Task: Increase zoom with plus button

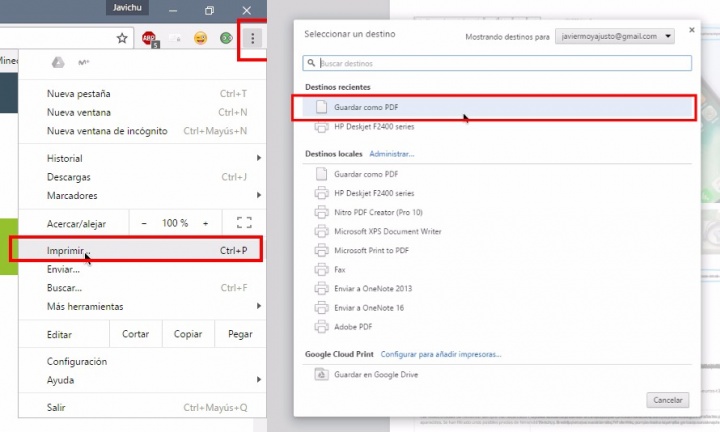Action: (x=206, y=223)
